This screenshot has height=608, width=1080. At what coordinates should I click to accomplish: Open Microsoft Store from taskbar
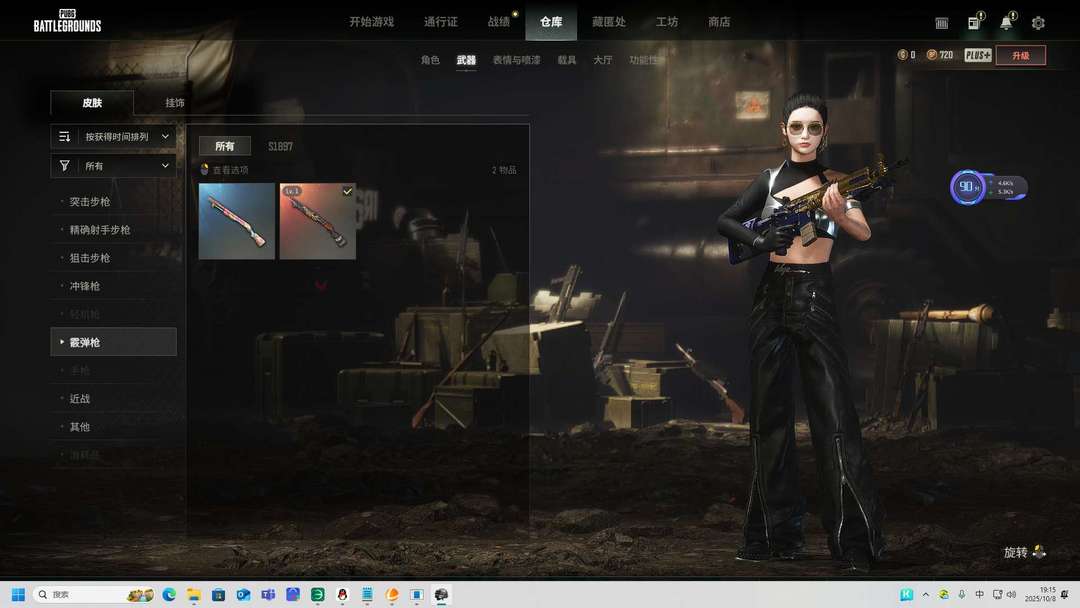click(x=218, y=594)
